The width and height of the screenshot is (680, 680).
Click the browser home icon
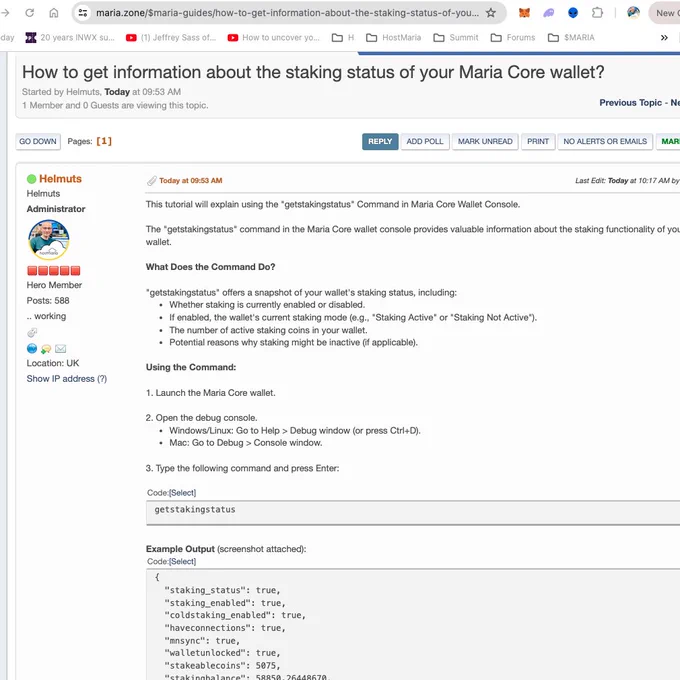pos(54,13)
